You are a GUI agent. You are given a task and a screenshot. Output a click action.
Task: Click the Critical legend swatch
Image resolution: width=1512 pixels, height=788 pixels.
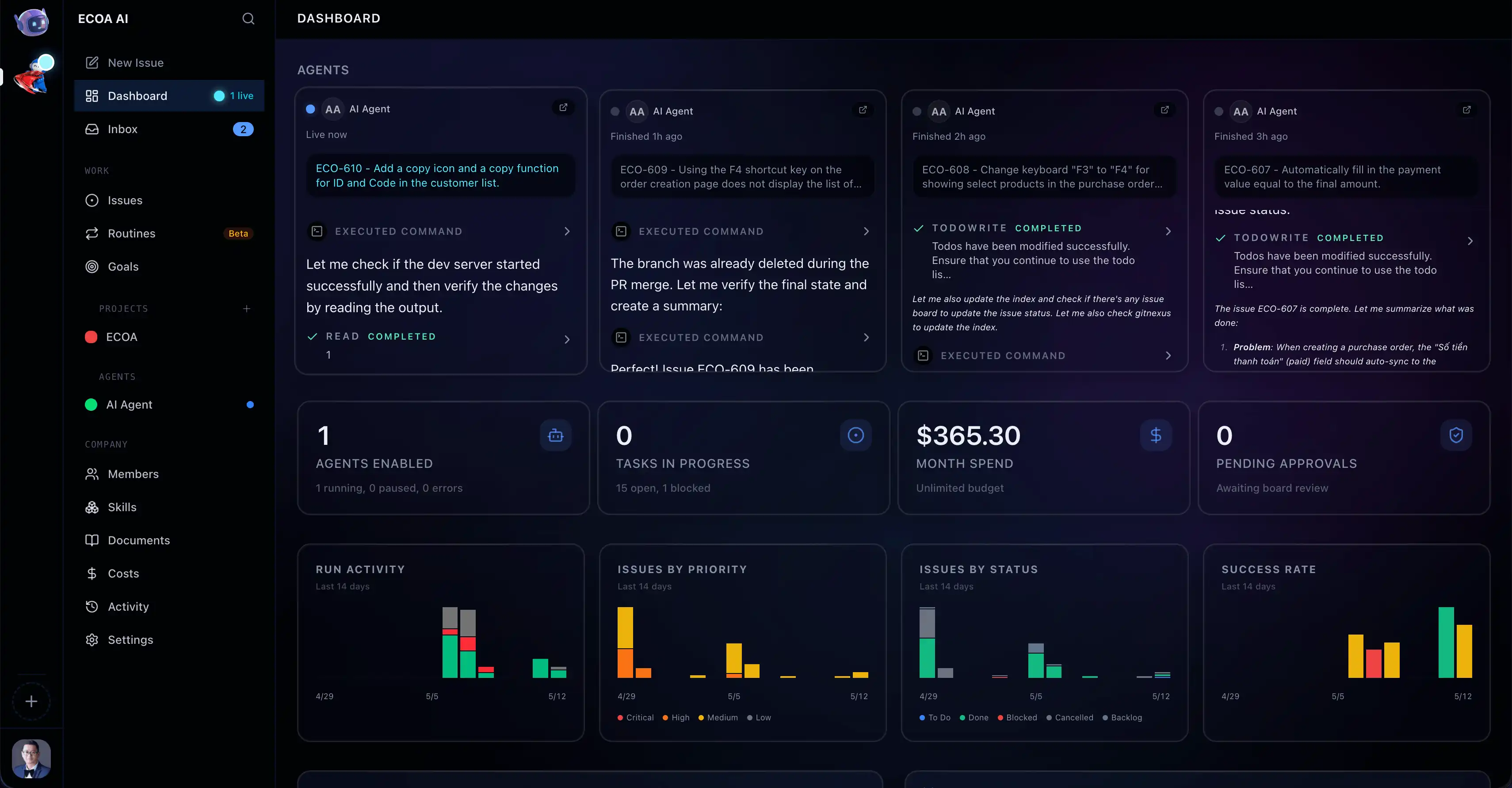620,718
